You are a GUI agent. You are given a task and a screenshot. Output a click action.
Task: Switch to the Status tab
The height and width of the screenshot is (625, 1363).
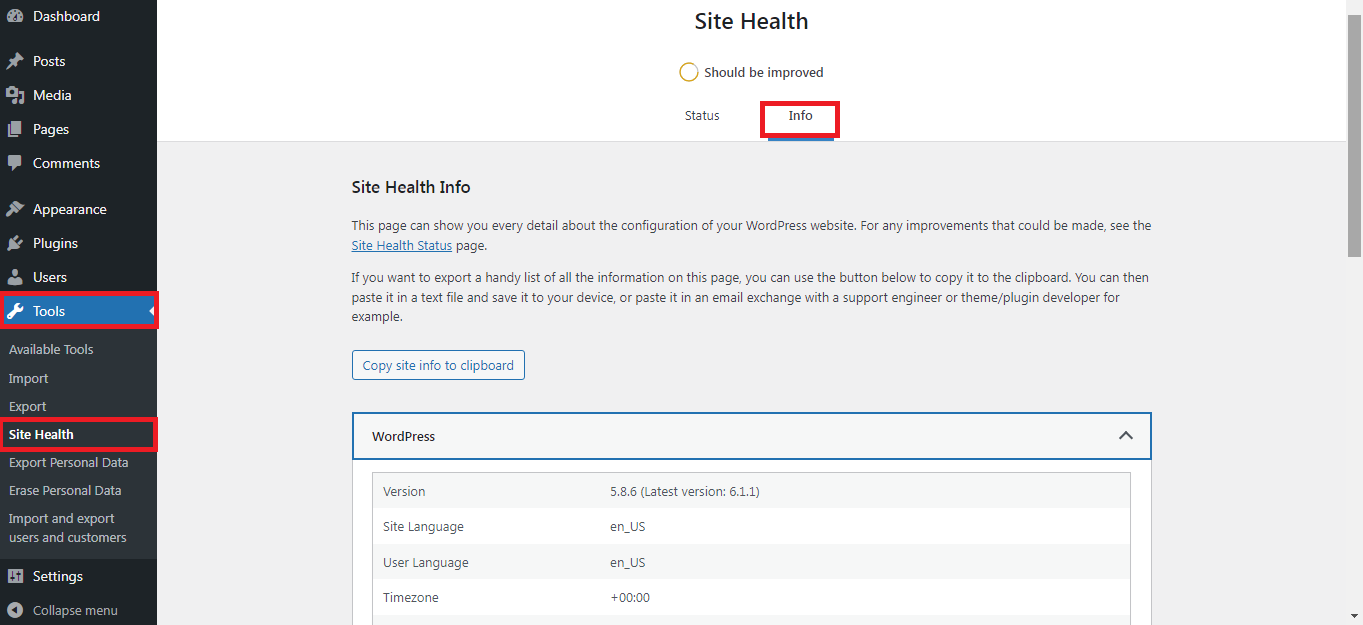(702, 116)
